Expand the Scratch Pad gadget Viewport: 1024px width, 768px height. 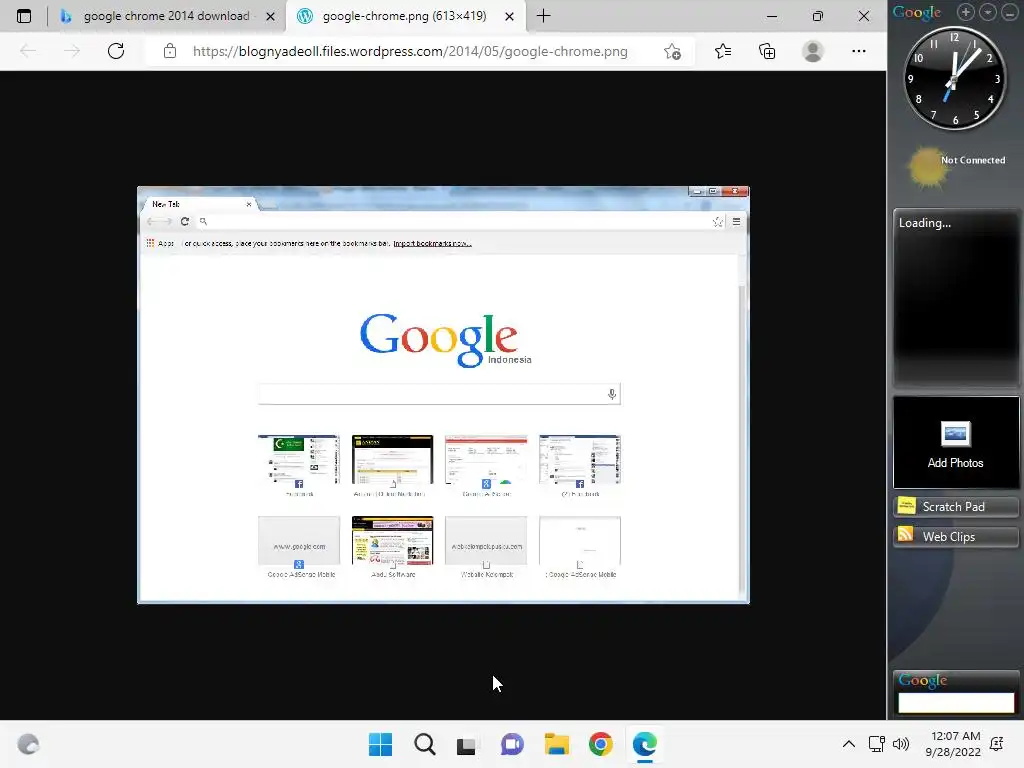pyautogui.click(x=956, y=506)
